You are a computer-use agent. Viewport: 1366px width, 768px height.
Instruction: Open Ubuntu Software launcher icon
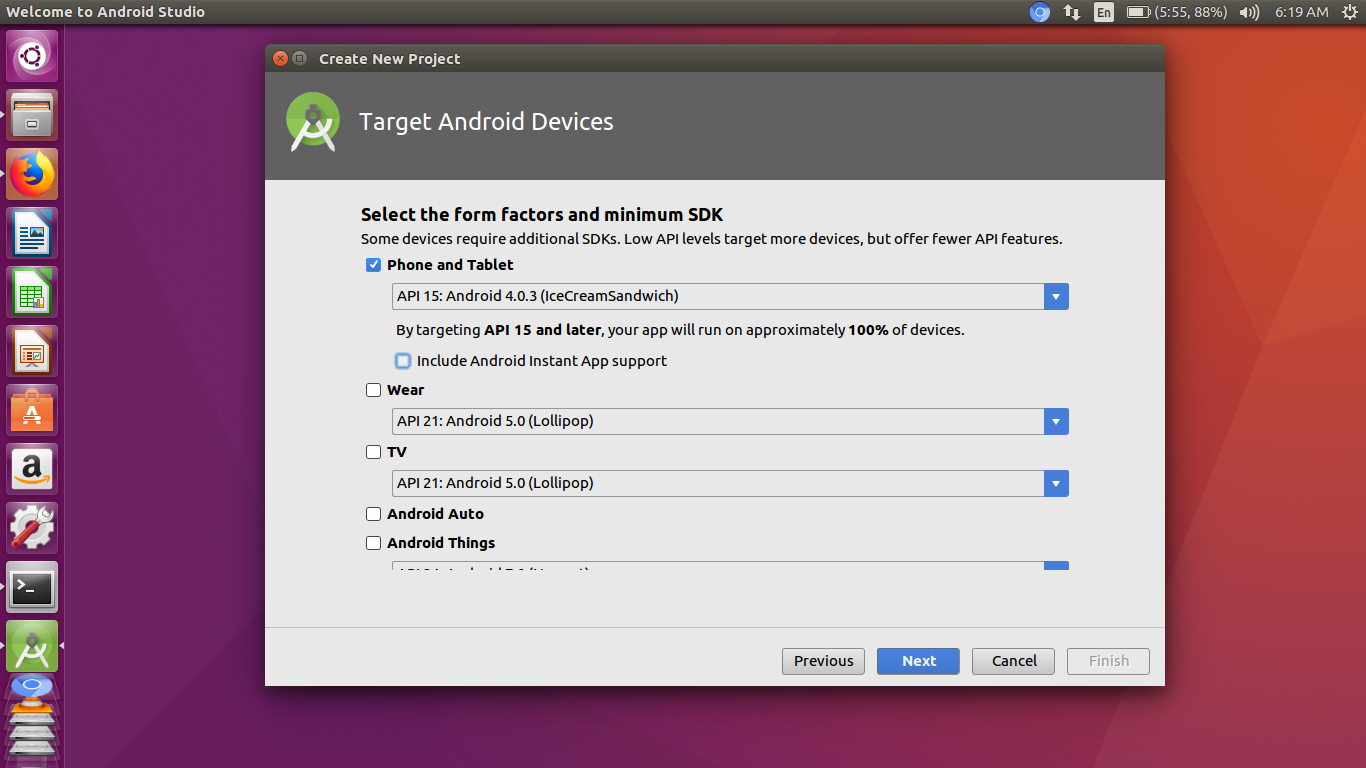[x=32, y=410]
